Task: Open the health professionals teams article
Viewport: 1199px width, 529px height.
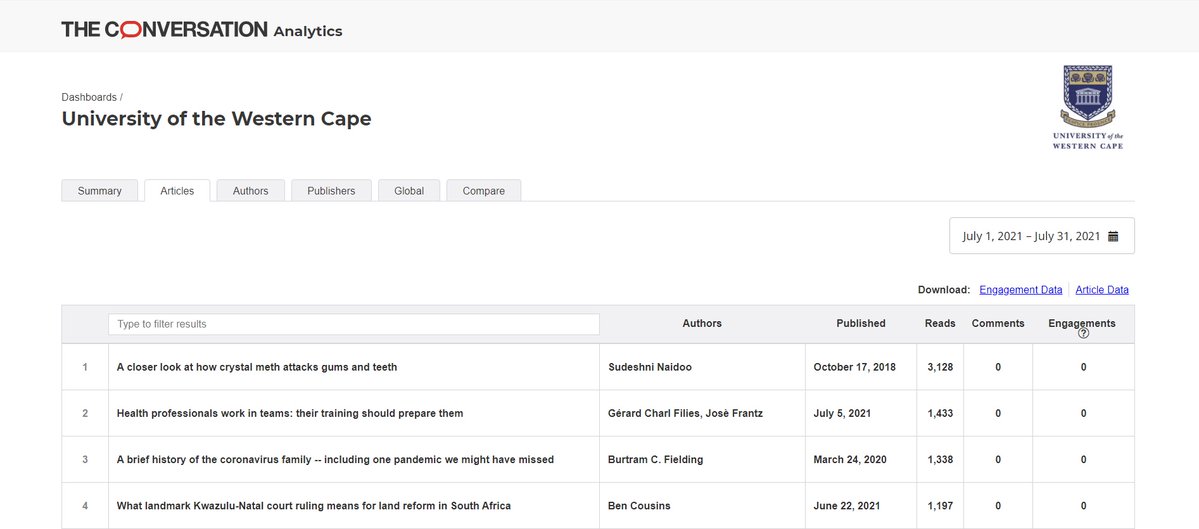Action: coord(290,414)
